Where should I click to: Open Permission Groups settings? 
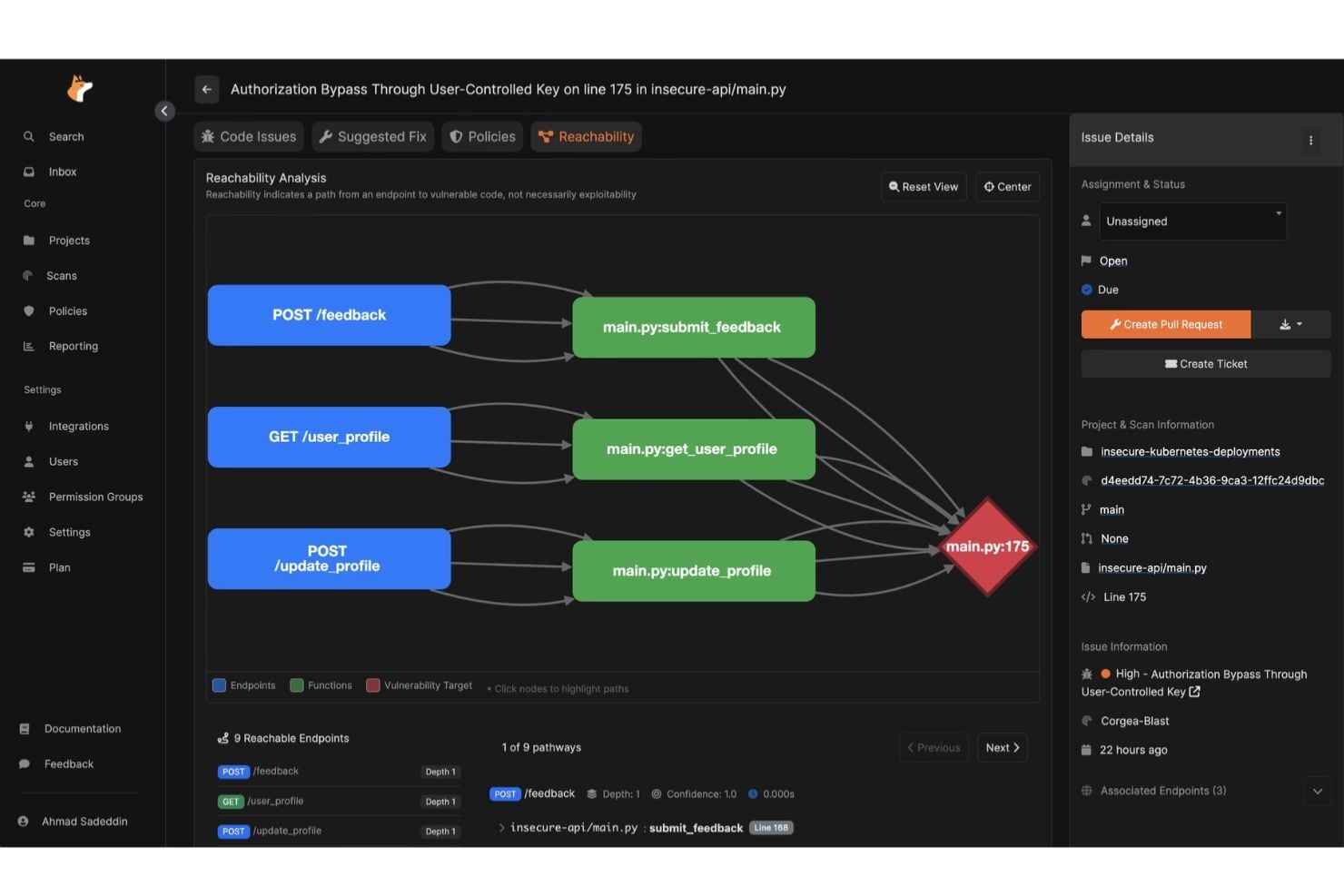(94, 497)
